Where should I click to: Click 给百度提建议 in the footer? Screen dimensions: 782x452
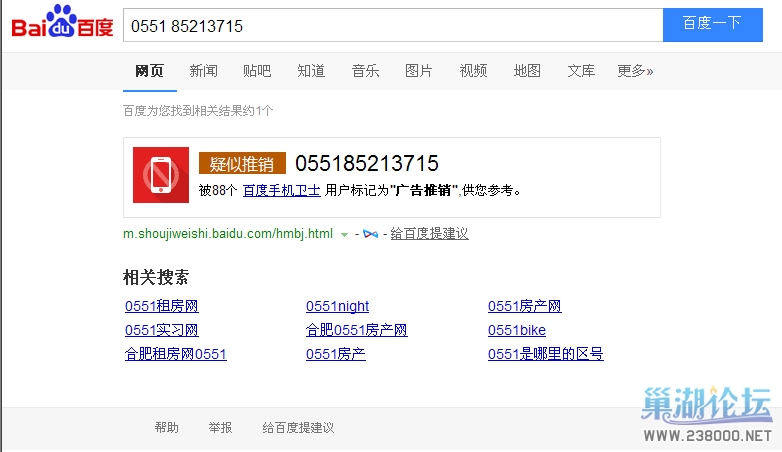tap(298, 428)
